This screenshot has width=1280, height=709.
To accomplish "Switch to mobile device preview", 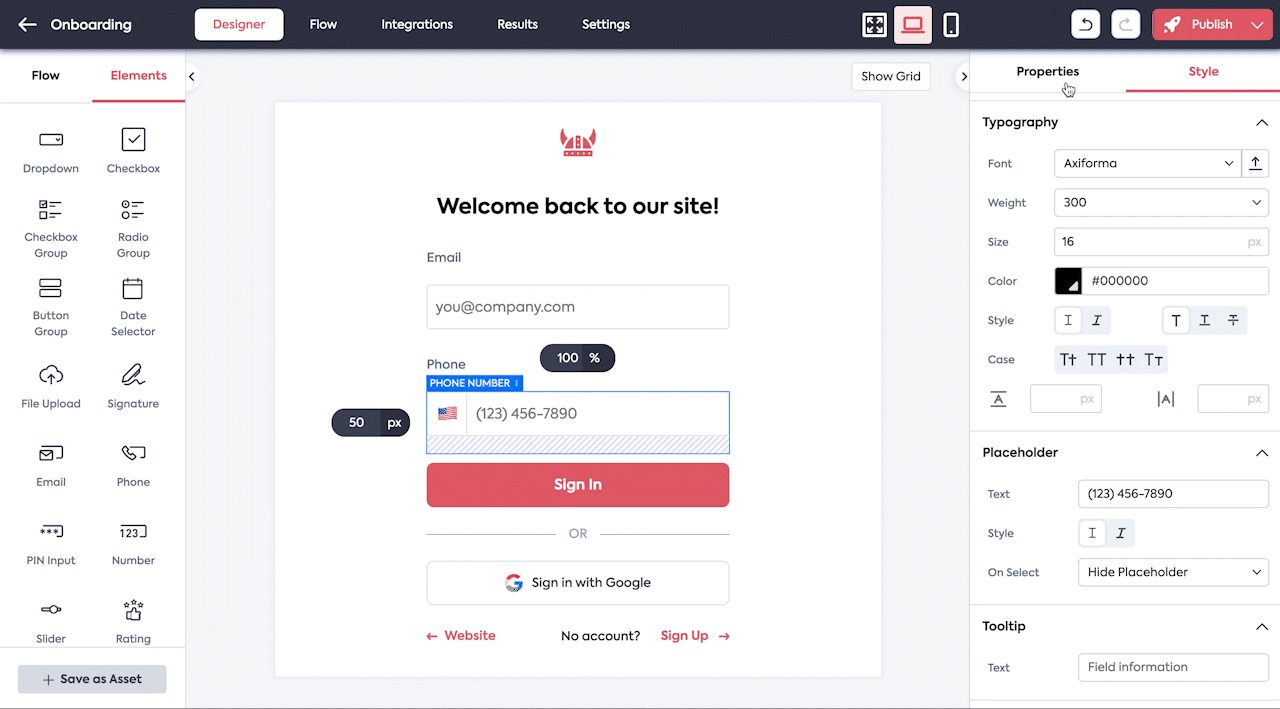I will (951, 25).
